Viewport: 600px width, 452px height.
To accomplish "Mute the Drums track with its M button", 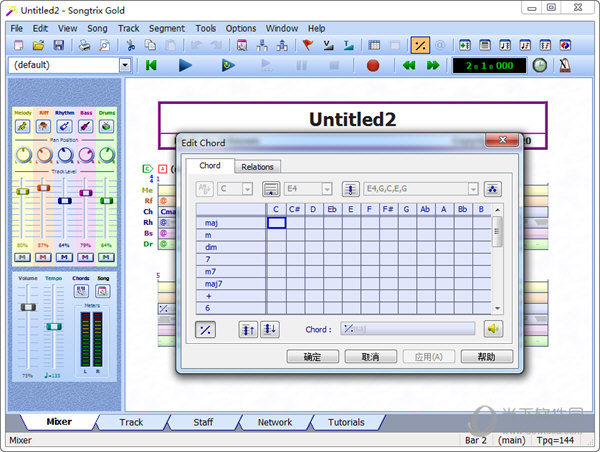I will click(x=106, y=257).
